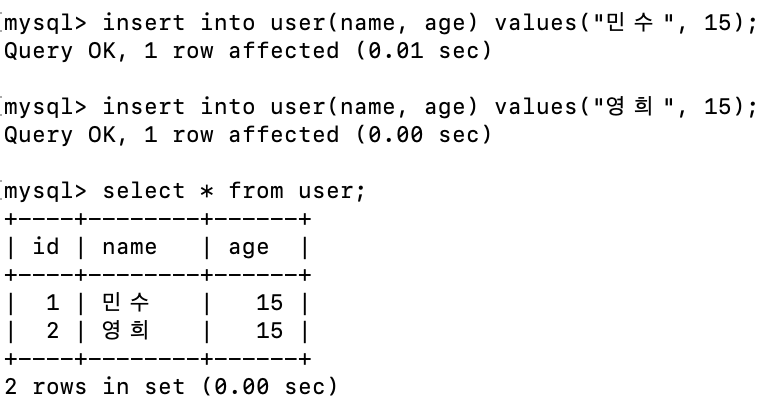The height and width of the screenshot is (406, 782).
Task: Click the third mysql> prompt before select
Action: click(x=45, y=192)
